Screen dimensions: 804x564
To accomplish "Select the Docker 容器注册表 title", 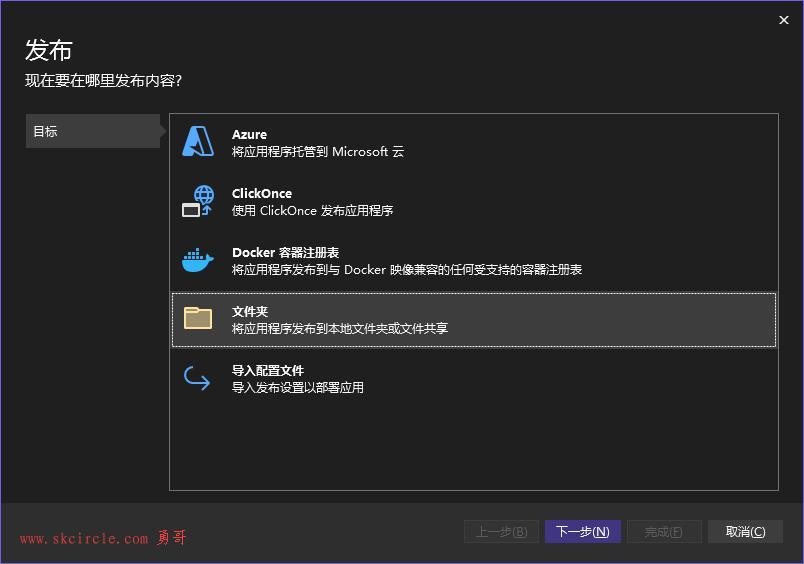I will point(285,252).
